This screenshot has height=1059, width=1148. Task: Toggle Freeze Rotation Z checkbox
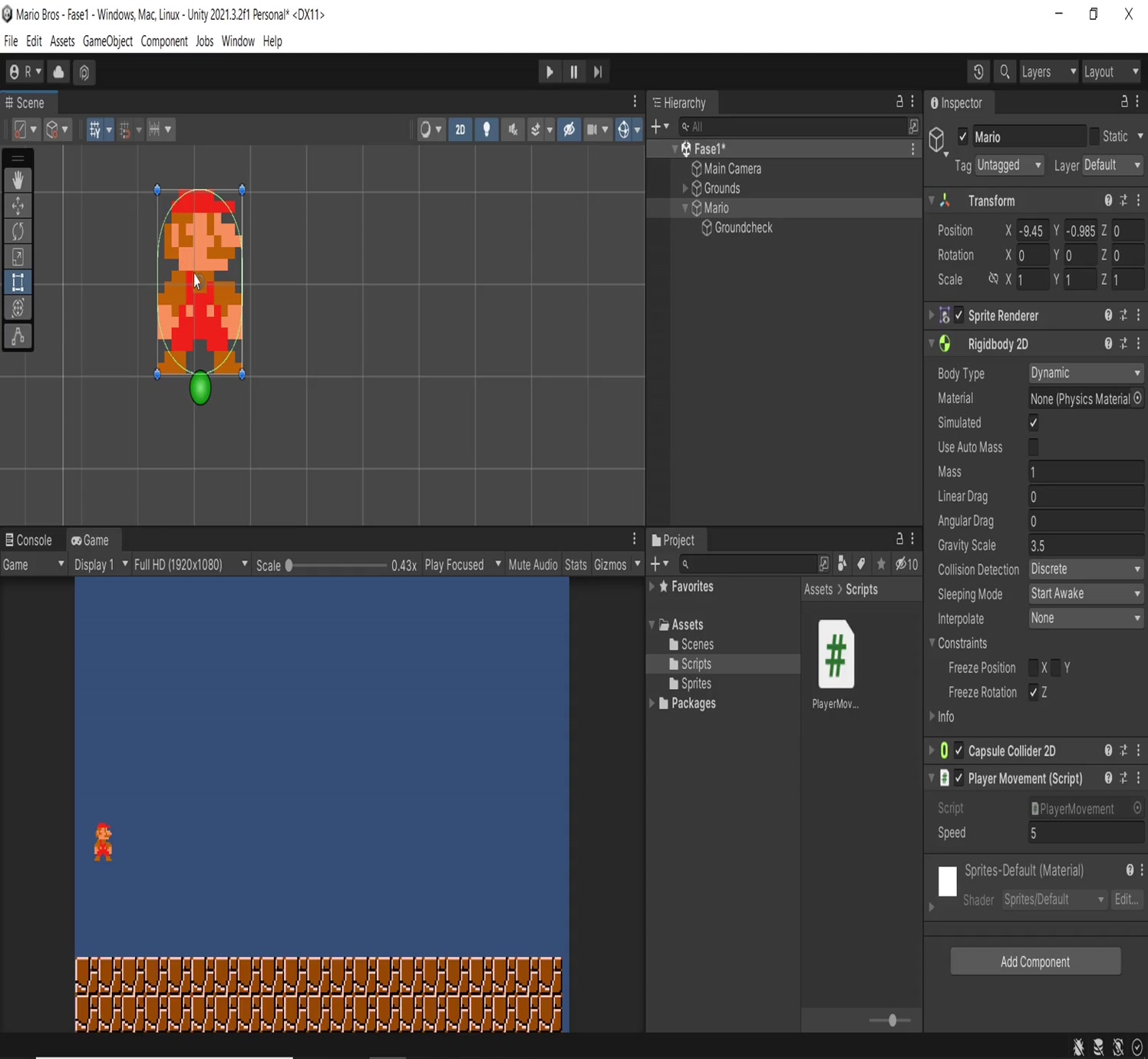[1034, 692]
